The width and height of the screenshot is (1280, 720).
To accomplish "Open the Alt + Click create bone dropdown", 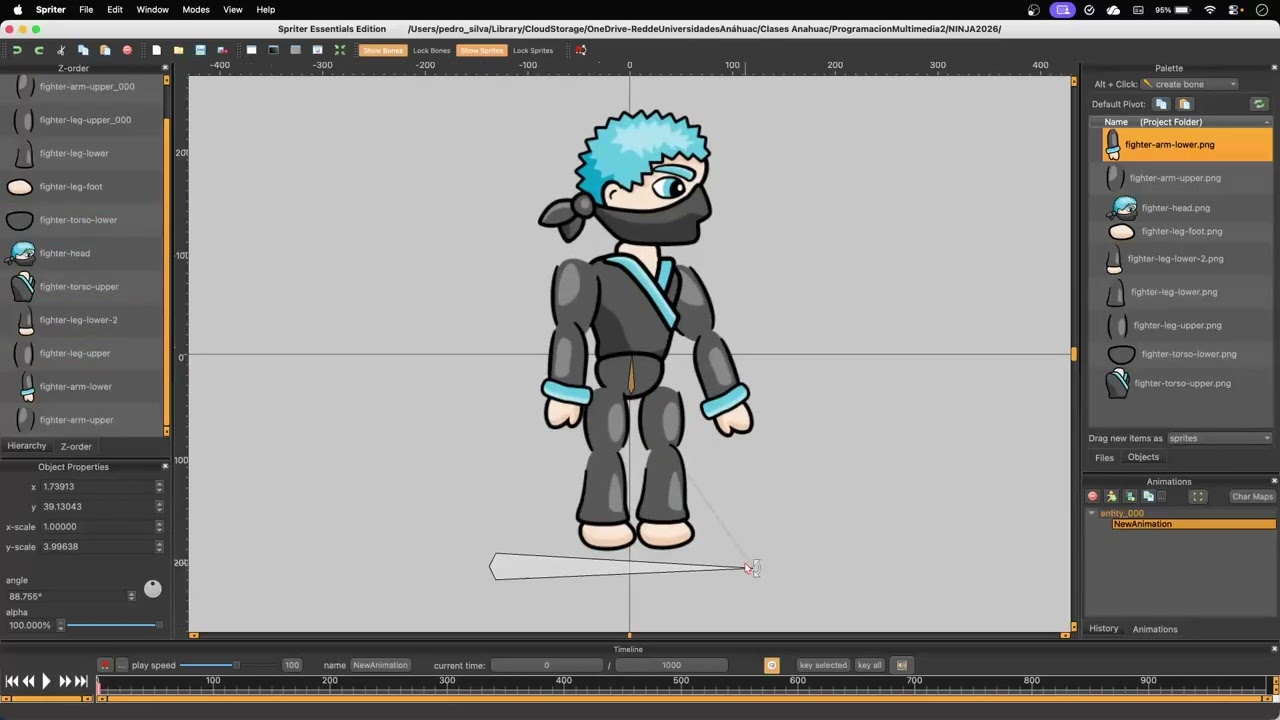I will (x=1189, y=84).
